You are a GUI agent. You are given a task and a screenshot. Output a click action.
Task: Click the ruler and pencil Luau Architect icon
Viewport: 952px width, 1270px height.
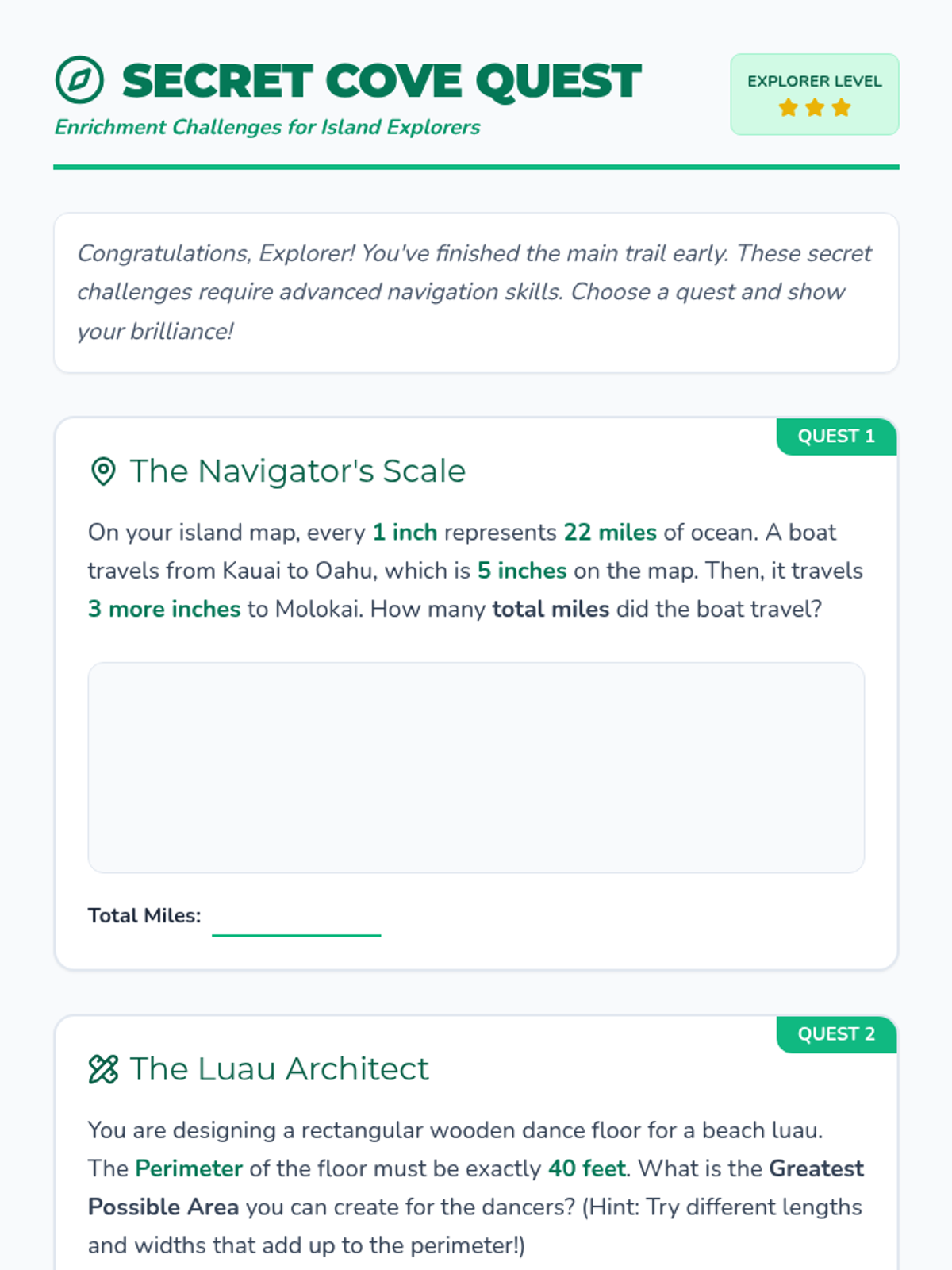point(103,1069)
